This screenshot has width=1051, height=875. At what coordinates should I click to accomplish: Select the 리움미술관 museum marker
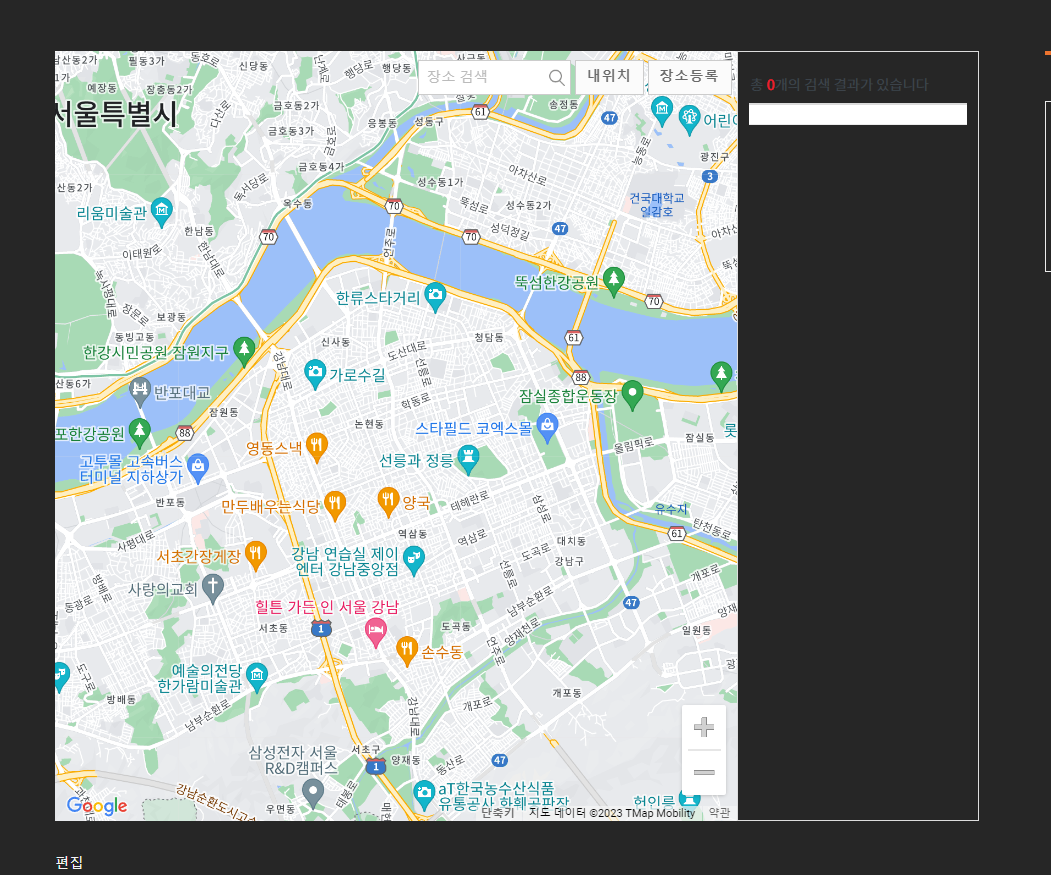162,211
